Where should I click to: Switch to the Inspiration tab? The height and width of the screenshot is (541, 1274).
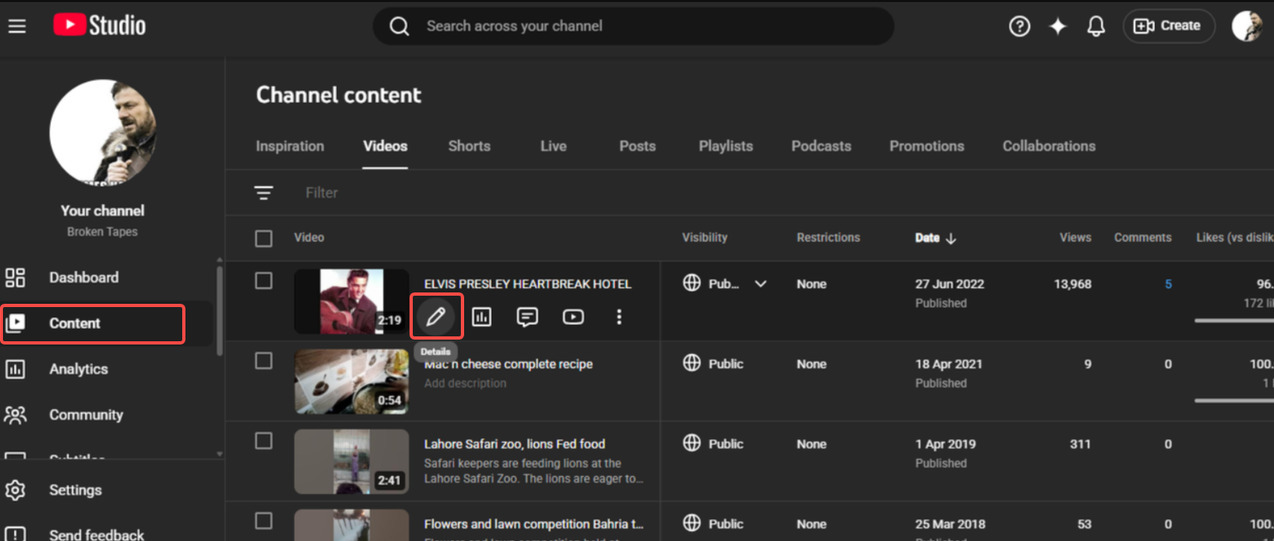tap(290, 146)
